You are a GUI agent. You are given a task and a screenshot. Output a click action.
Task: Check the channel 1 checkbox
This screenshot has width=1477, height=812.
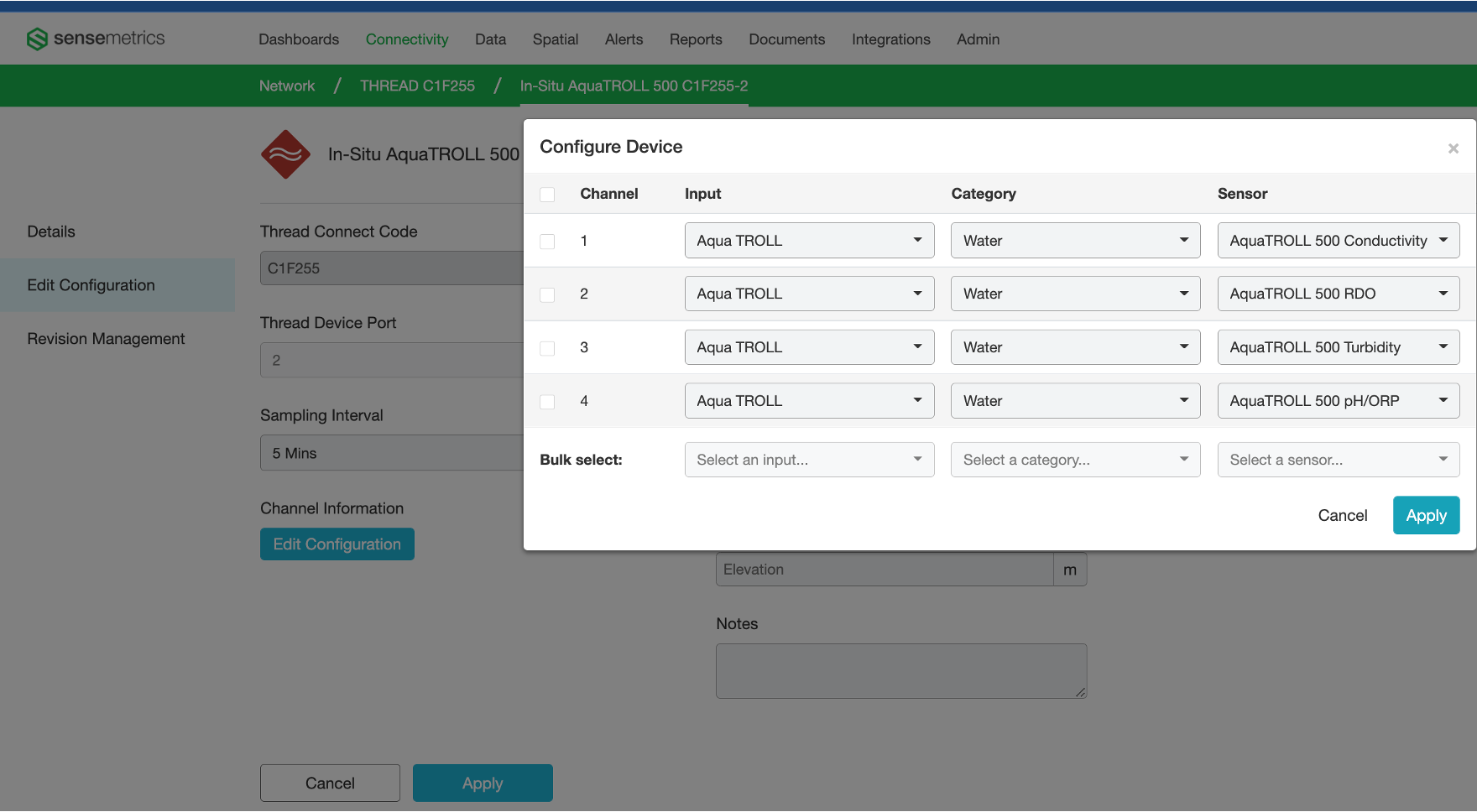547,242
